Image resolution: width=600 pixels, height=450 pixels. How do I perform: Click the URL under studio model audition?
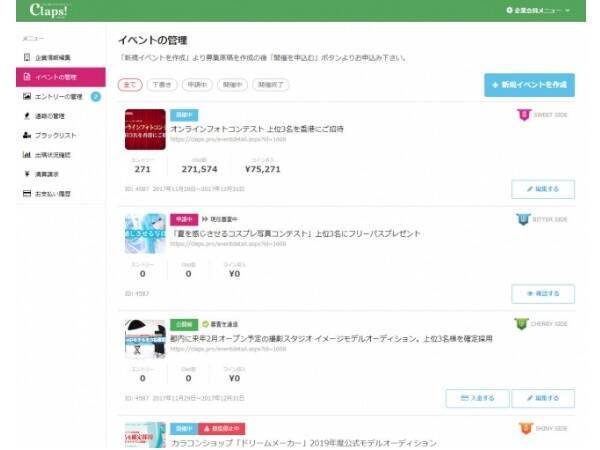(228, 349)
